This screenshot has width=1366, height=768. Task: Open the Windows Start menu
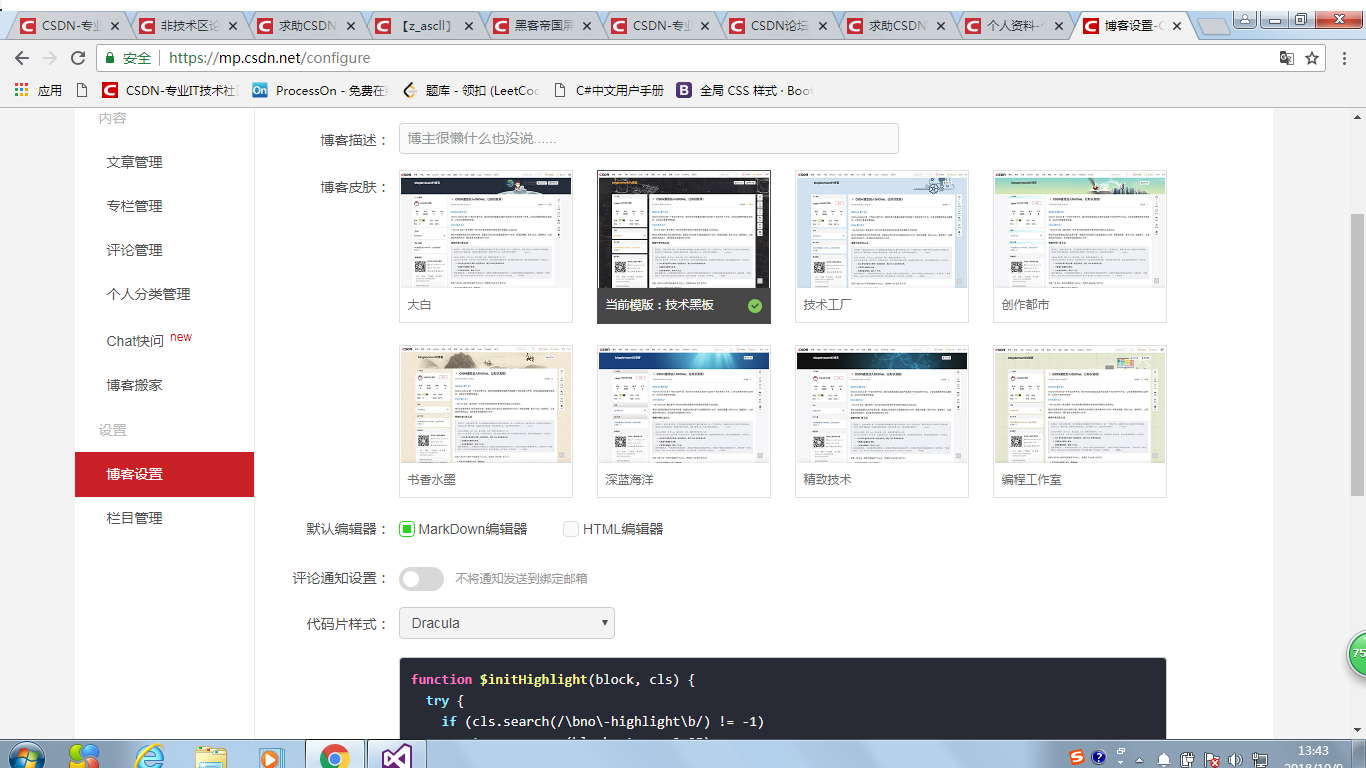[25, 757]
